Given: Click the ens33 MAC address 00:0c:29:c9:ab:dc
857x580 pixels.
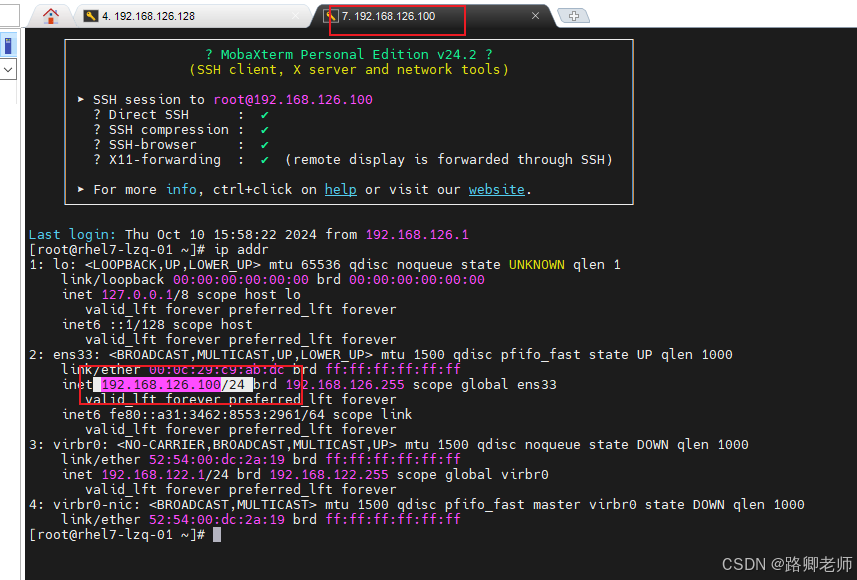Looking at the screenshot, I should click(216, 370).
